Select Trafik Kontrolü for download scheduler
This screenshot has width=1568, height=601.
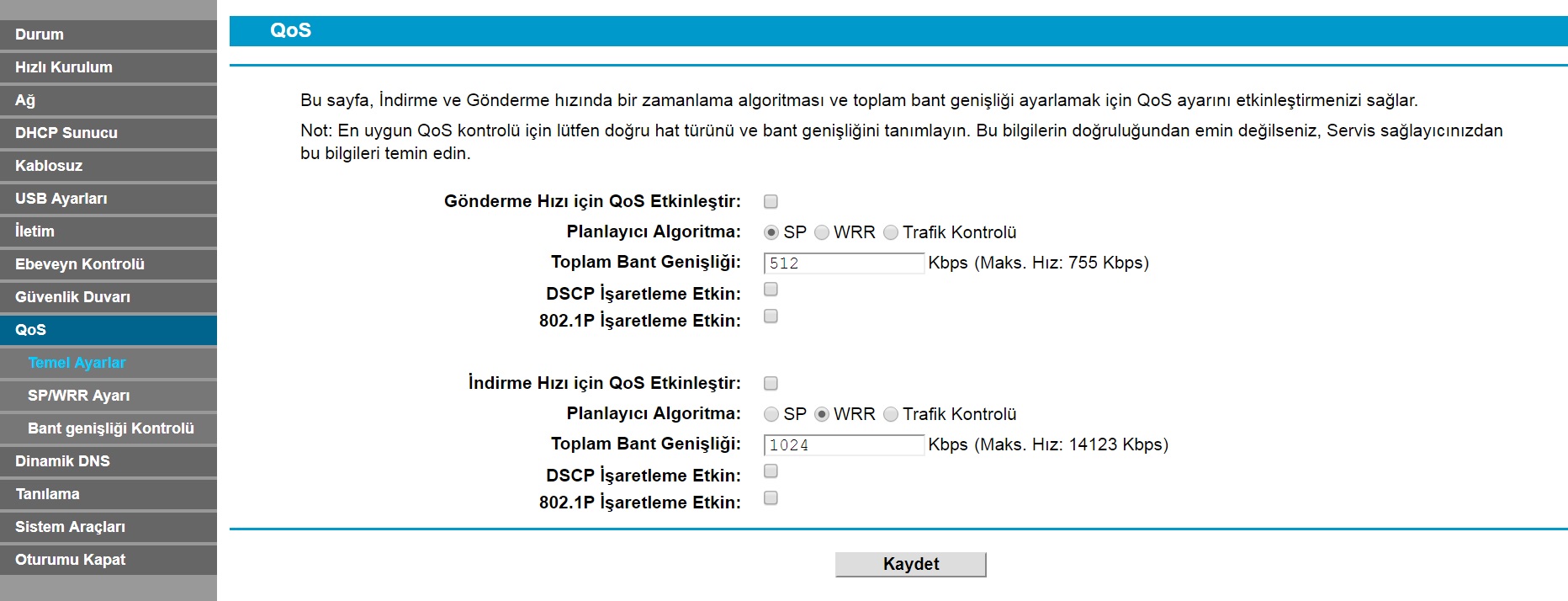pos(891,414)
